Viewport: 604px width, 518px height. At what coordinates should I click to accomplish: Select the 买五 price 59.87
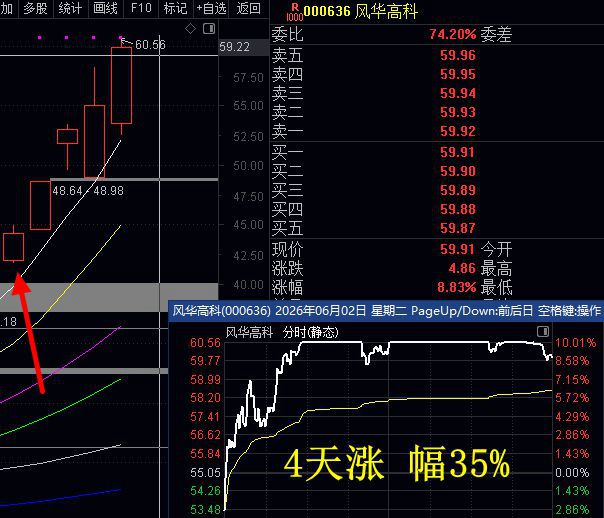tap(458, 228)
